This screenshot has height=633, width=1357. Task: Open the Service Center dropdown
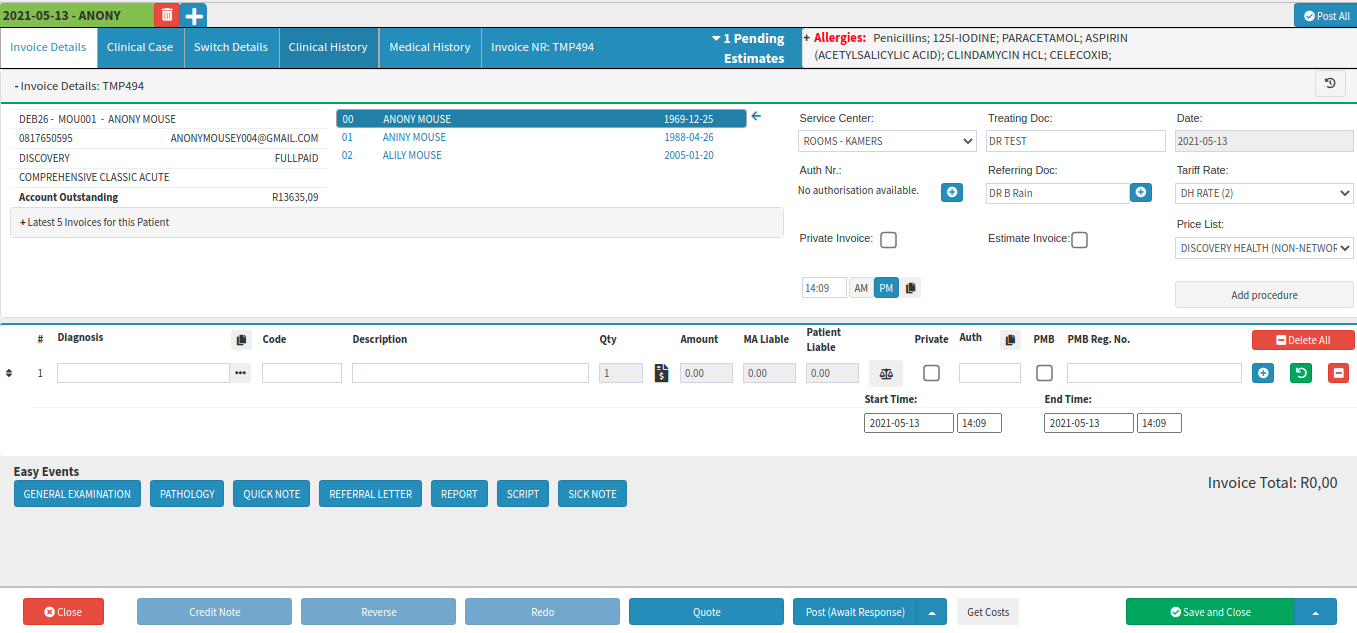(x=887, y=141)
